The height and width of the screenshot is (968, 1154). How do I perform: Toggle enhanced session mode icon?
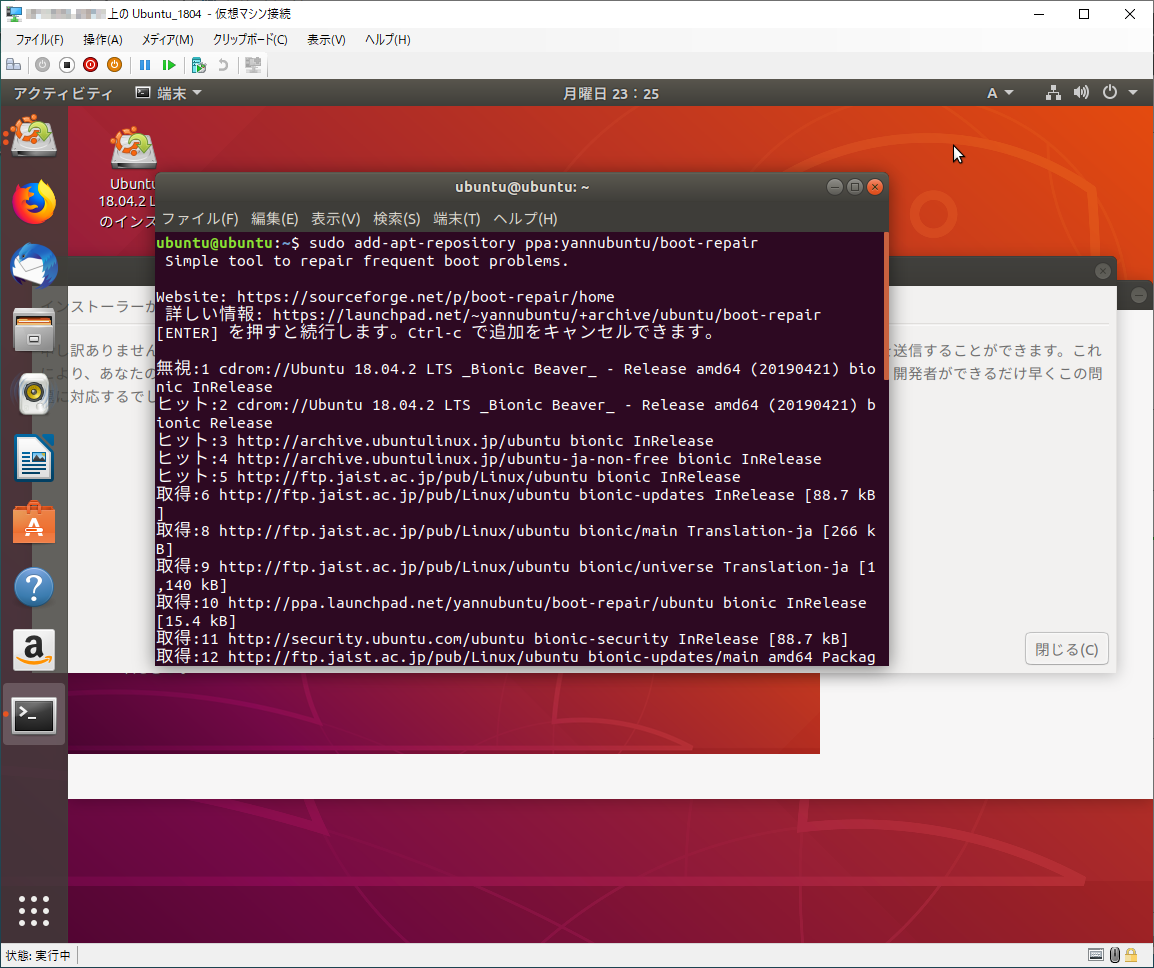[253, 65]
